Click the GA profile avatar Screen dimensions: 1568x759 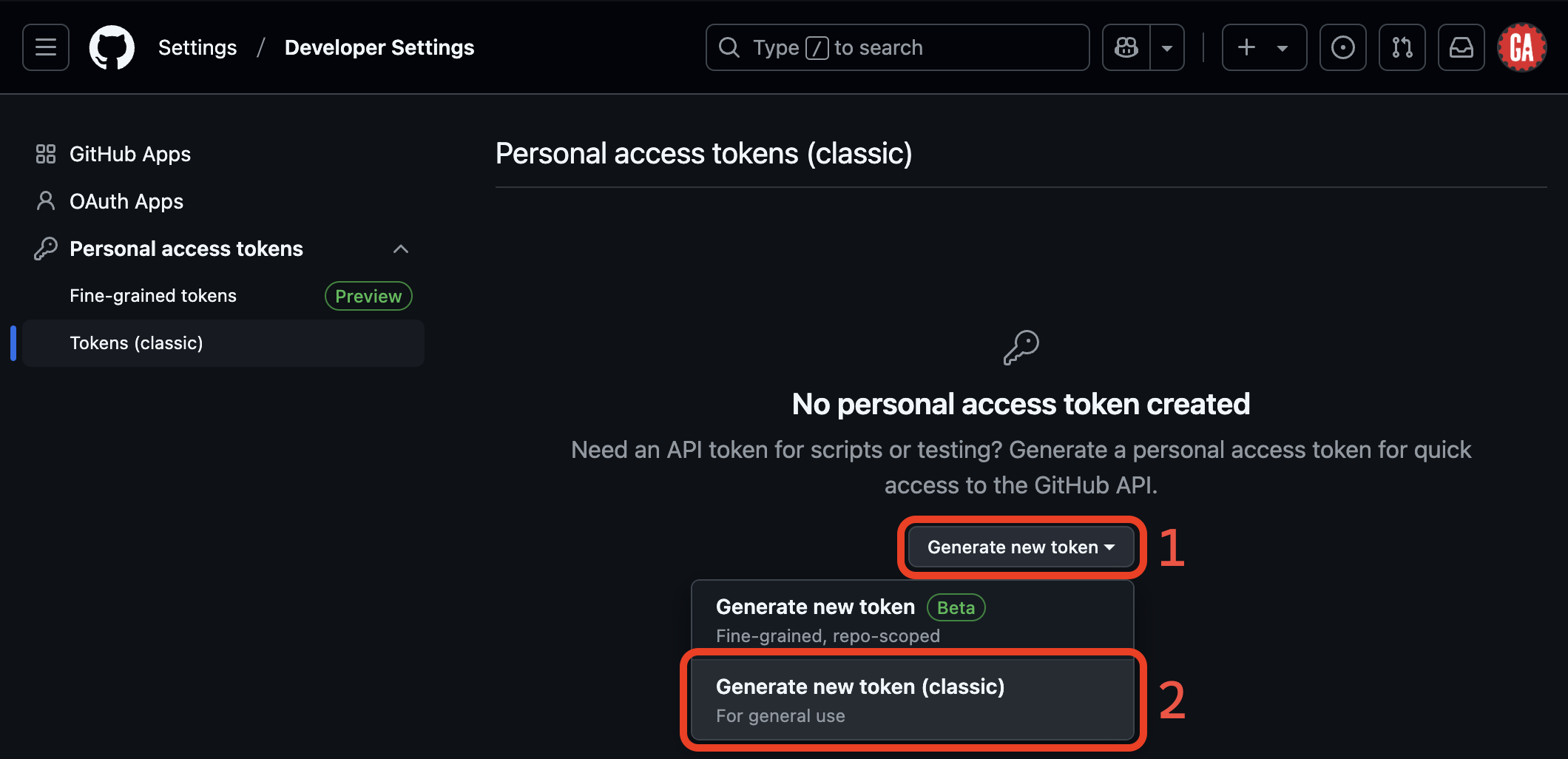pos(1521,47)
